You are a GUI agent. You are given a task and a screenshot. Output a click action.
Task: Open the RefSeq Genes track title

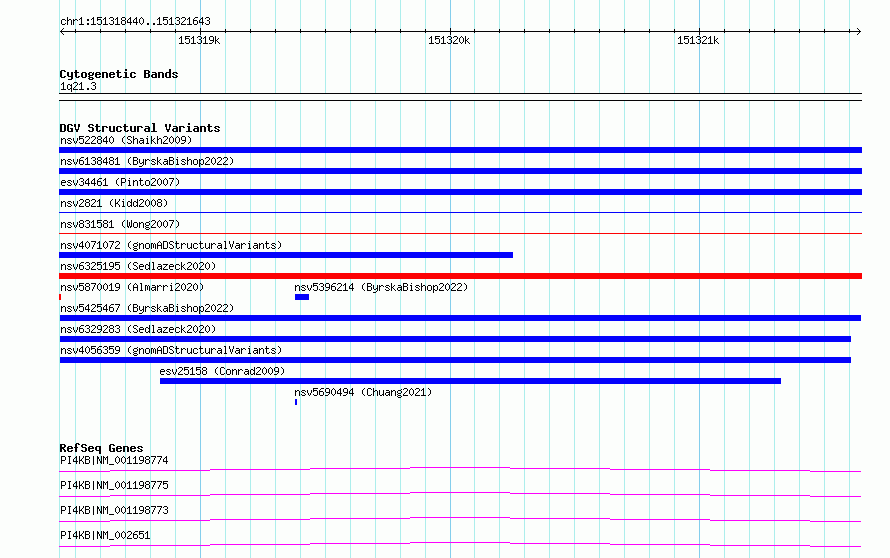tap(101, 448)
